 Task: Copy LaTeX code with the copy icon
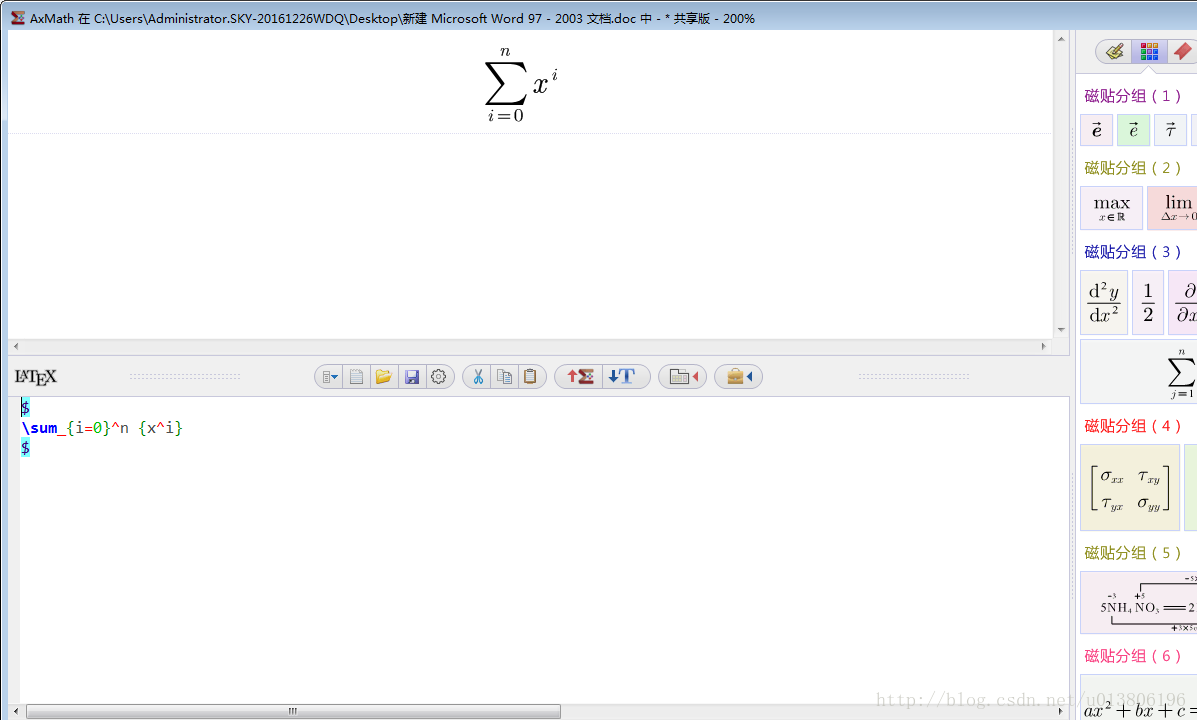click(x=505, y=376)
